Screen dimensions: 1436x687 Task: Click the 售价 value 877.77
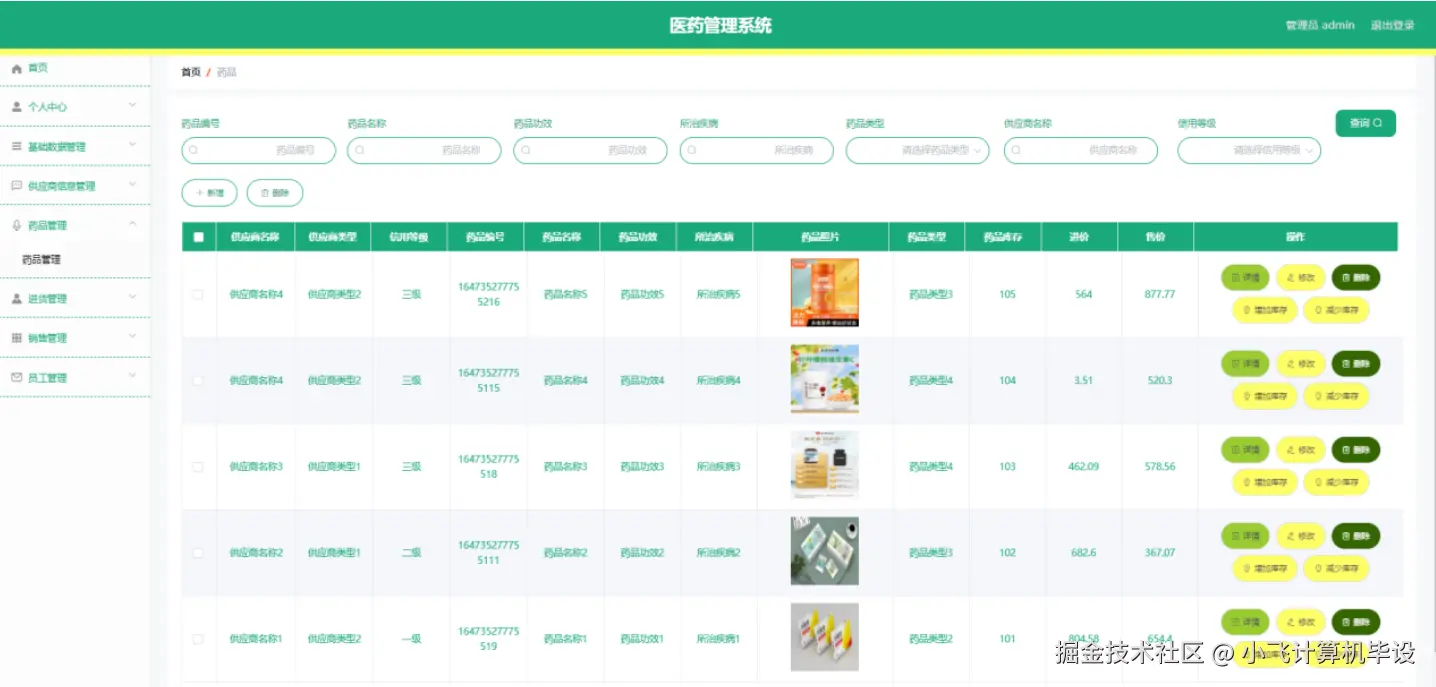tap(1160, 294)
